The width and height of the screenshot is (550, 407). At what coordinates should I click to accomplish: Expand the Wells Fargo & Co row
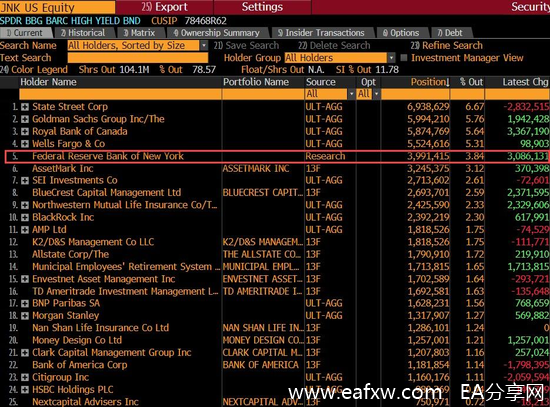click(25, 144)
